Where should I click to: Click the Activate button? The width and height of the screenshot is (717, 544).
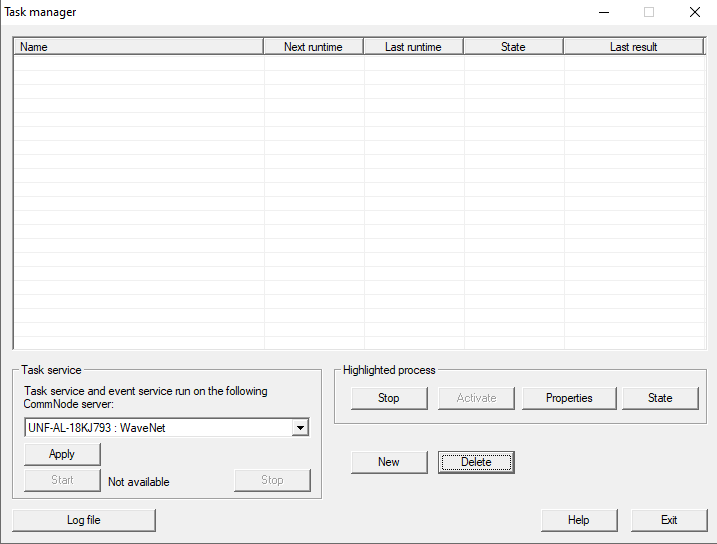tap(476, 398)
